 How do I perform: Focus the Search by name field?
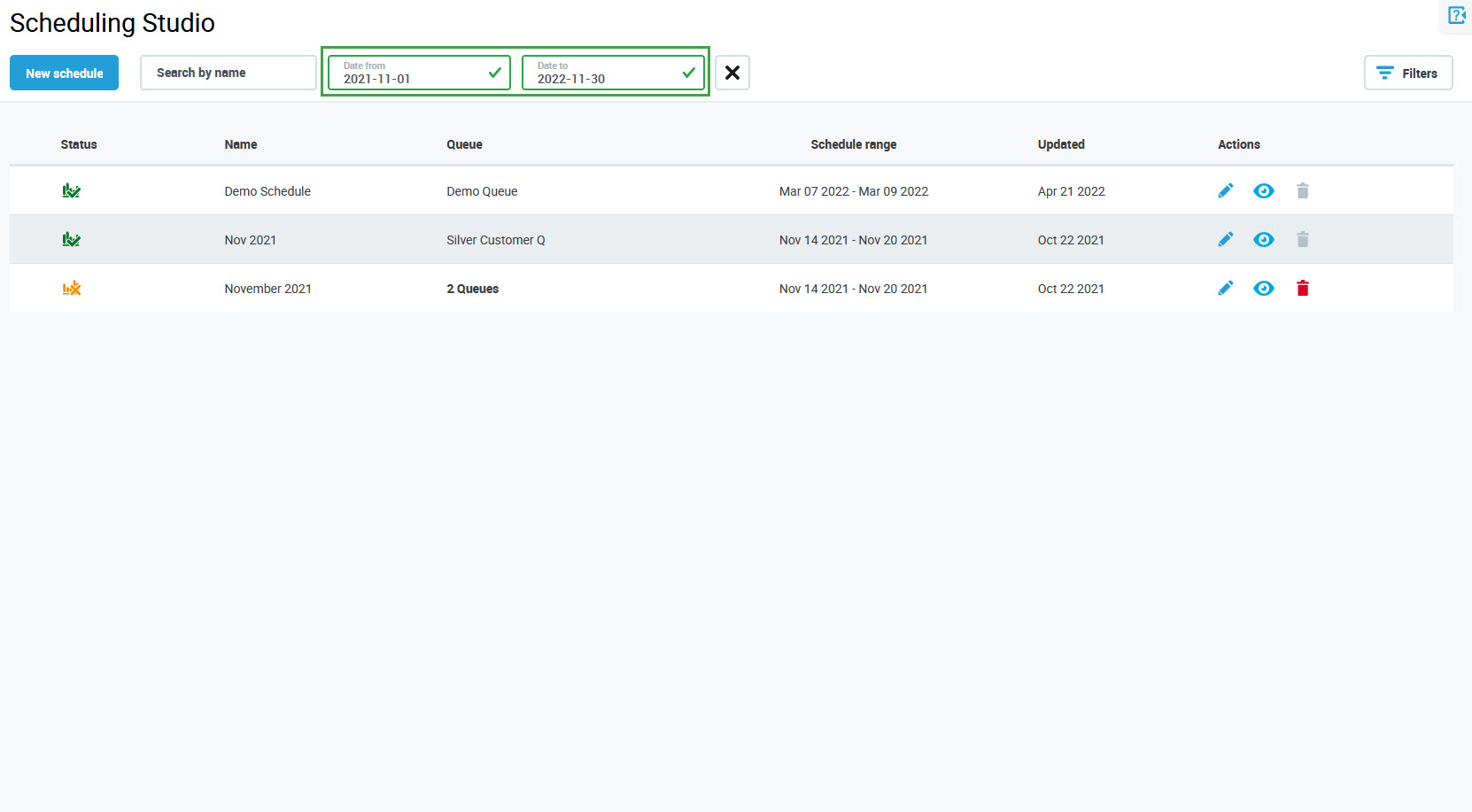228,73
